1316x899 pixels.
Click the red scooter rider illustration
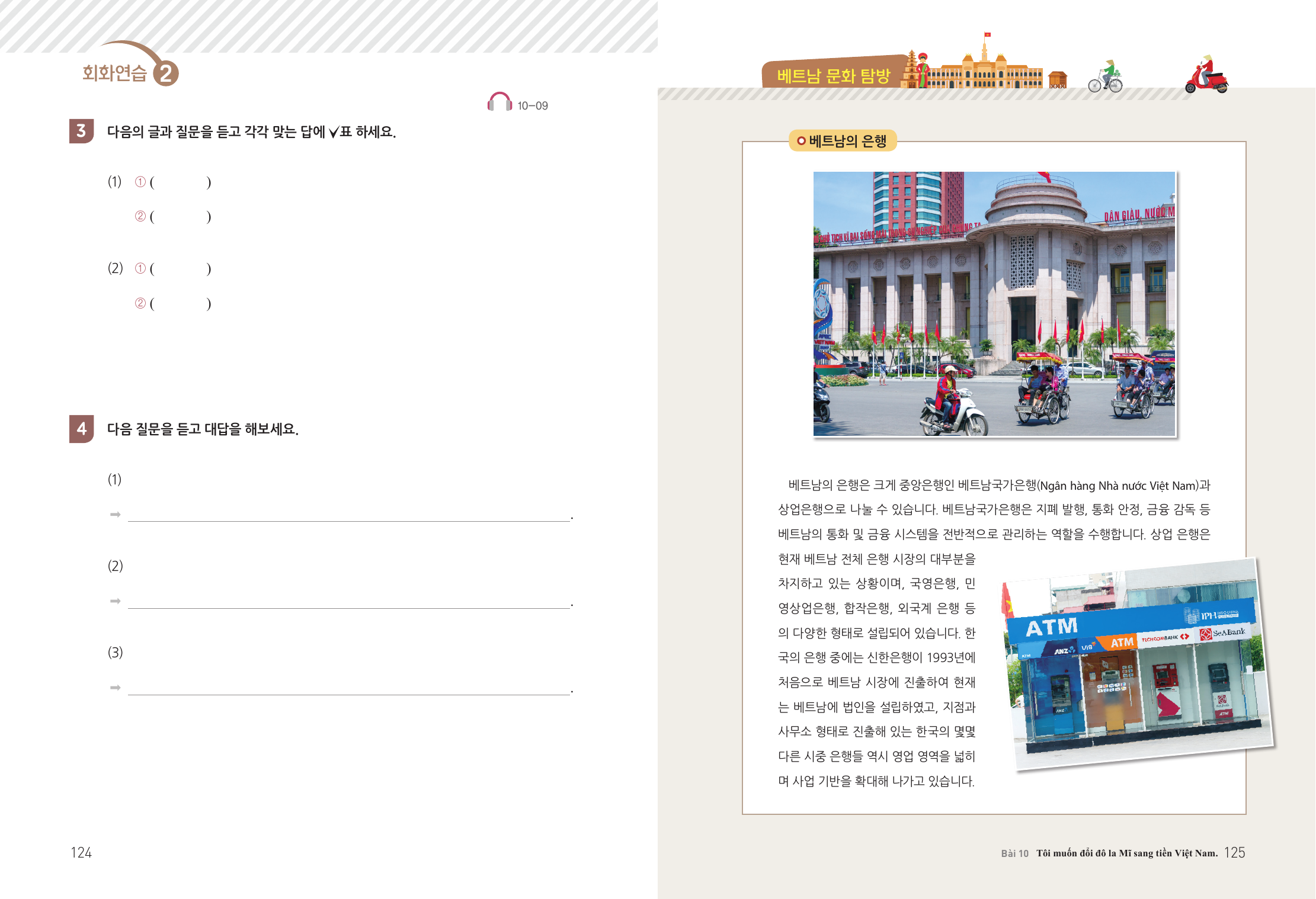pyautogui.click(x=1206, y=76)
